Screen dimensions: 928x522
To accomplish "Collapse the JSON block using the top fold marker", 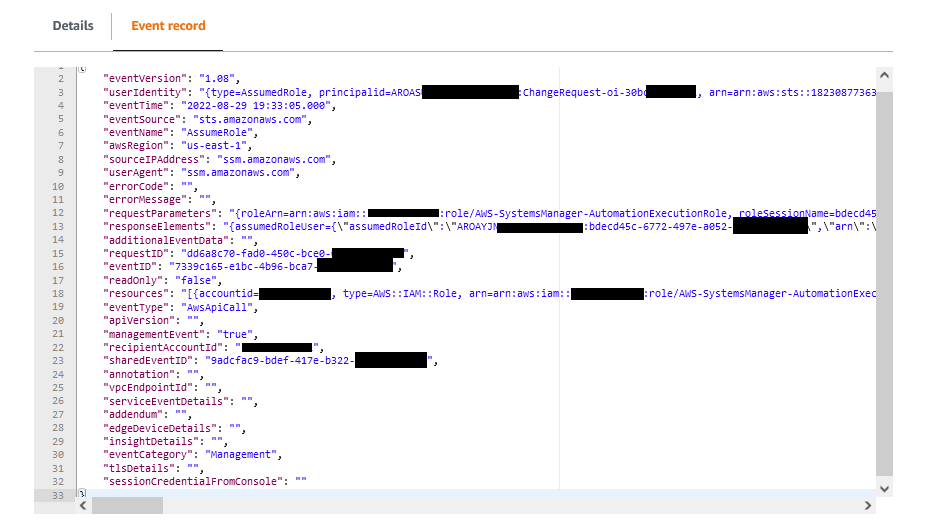I will (x=82, y=69).
